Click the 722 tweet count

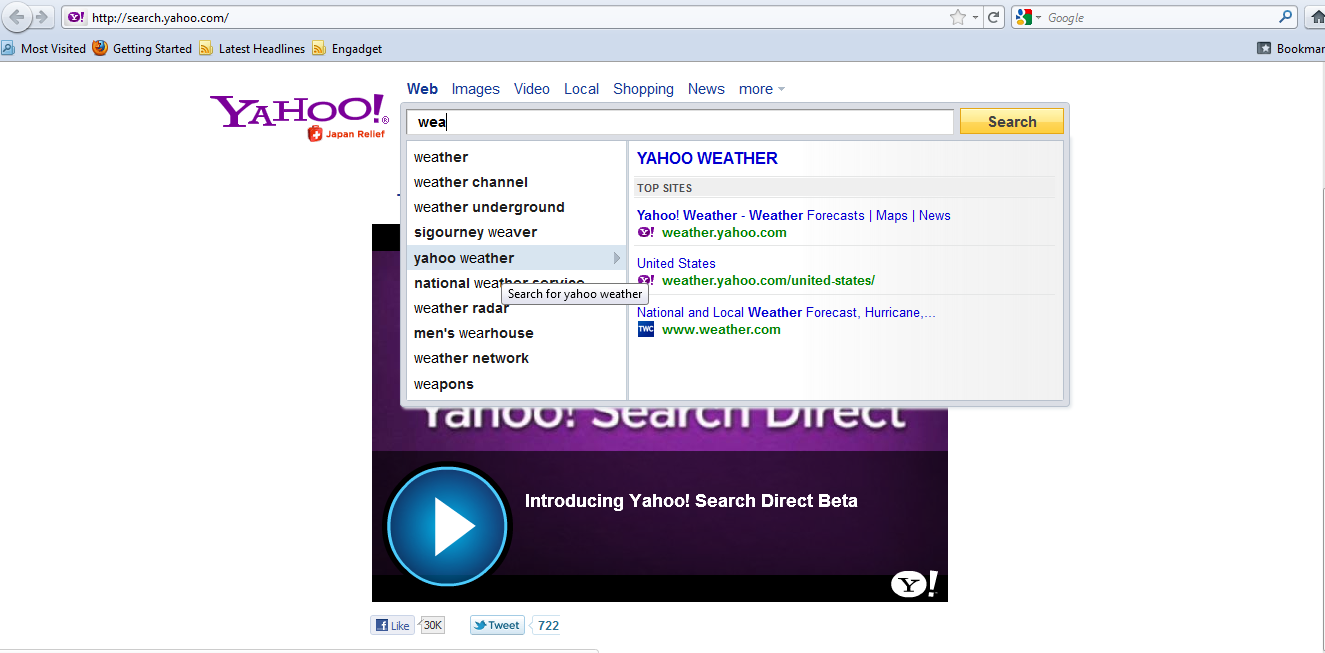coord(547,625)
